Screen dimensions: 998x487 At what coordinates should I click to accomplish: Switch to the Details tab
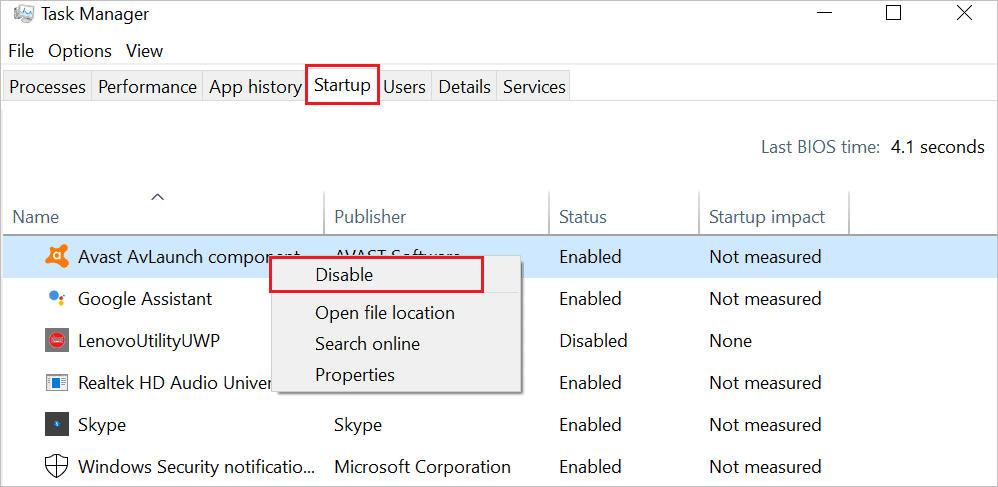[x=465, y=87]
